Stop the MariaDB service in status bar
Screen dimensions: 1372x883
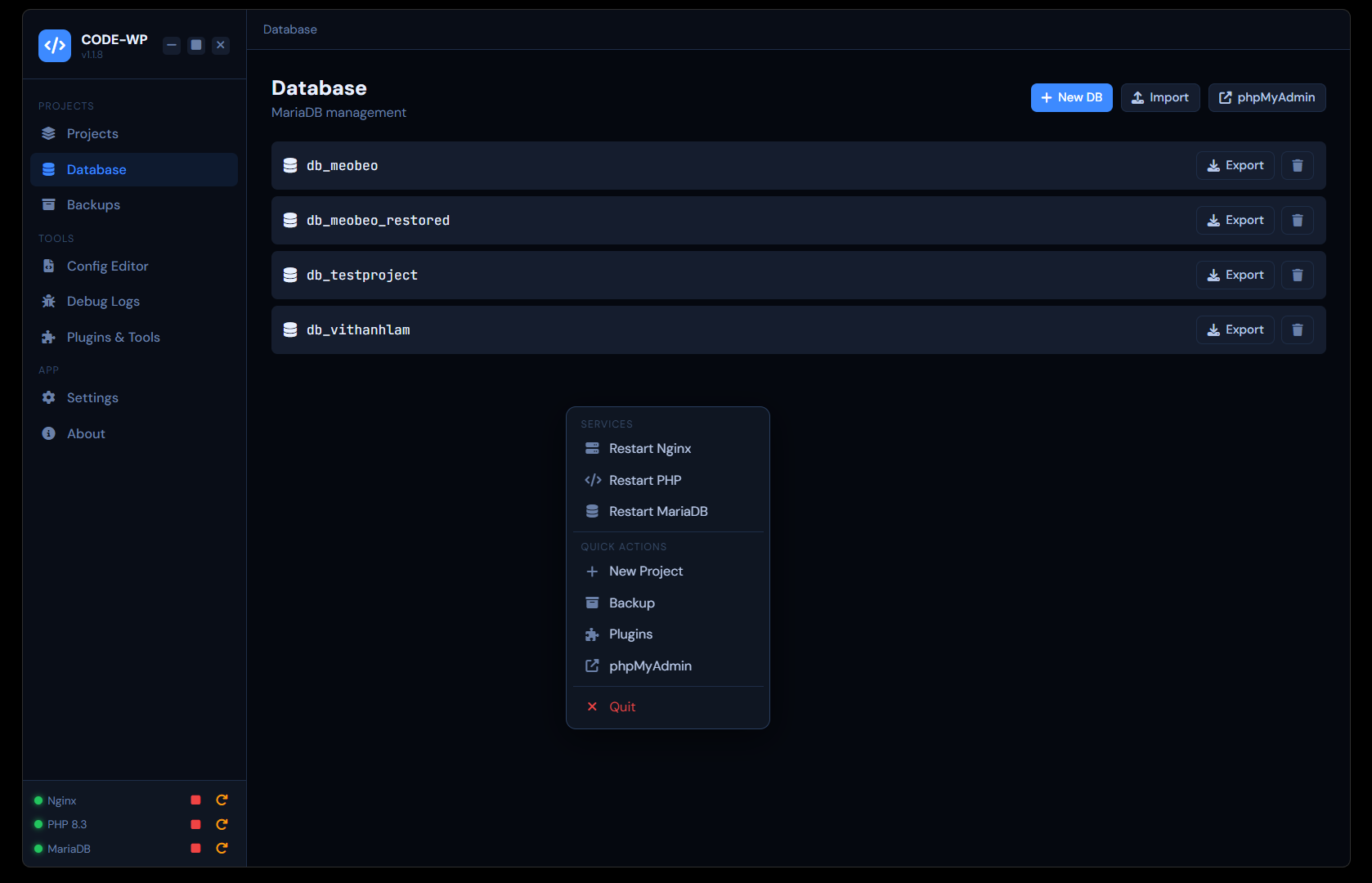195,849
